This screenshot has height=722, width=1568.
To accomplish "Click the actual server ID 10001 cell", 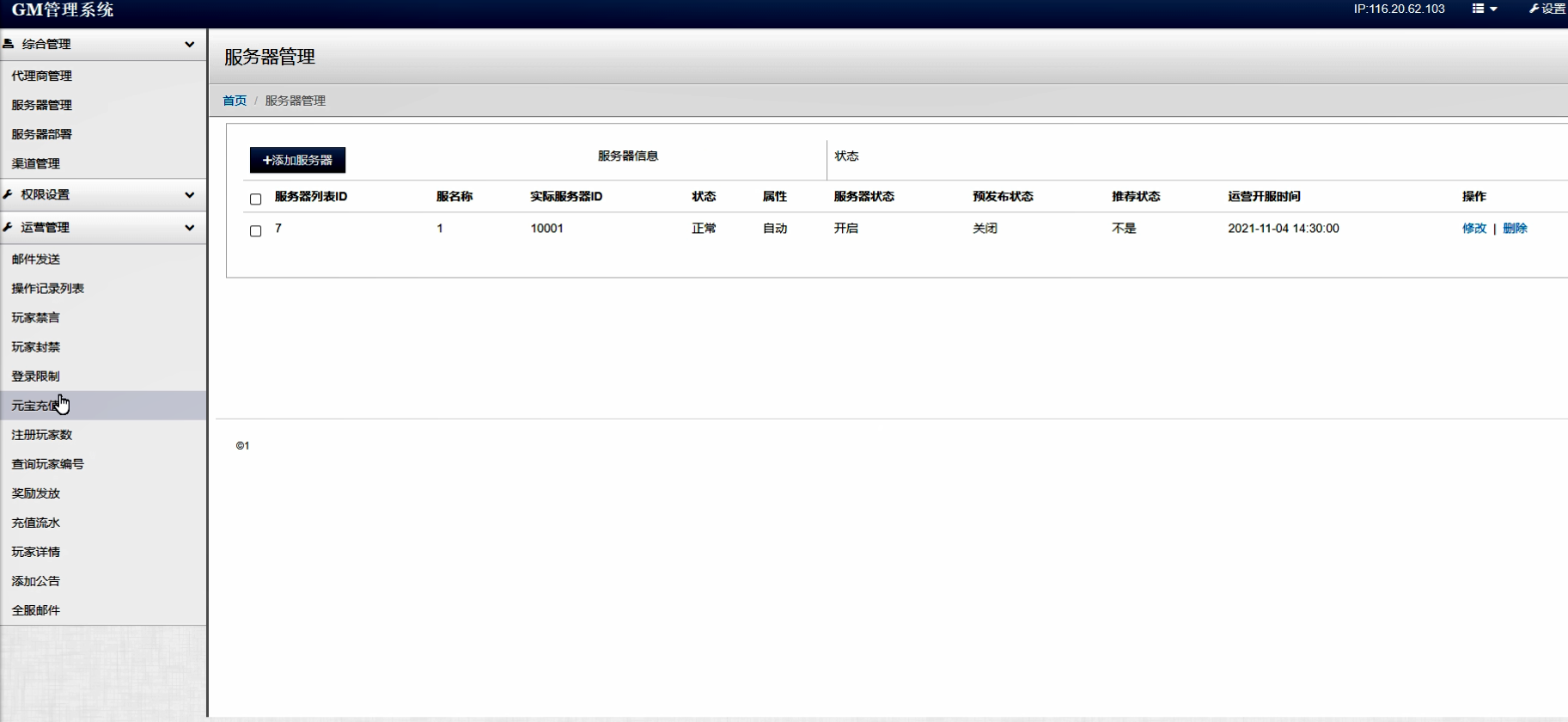I will 546,228.
